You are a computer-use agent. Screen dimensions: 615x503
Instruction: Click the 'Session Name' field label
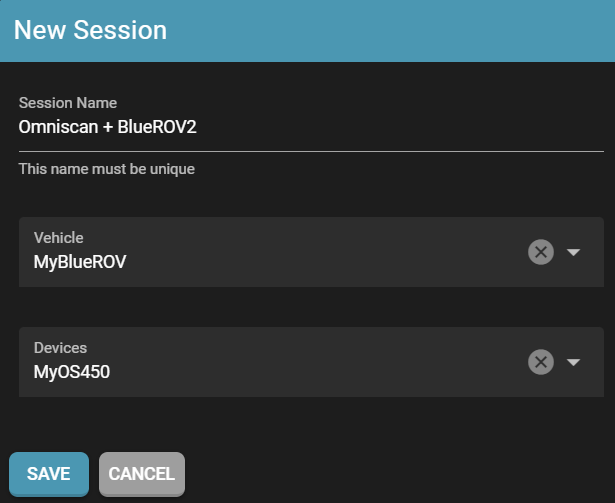[68, 103]
